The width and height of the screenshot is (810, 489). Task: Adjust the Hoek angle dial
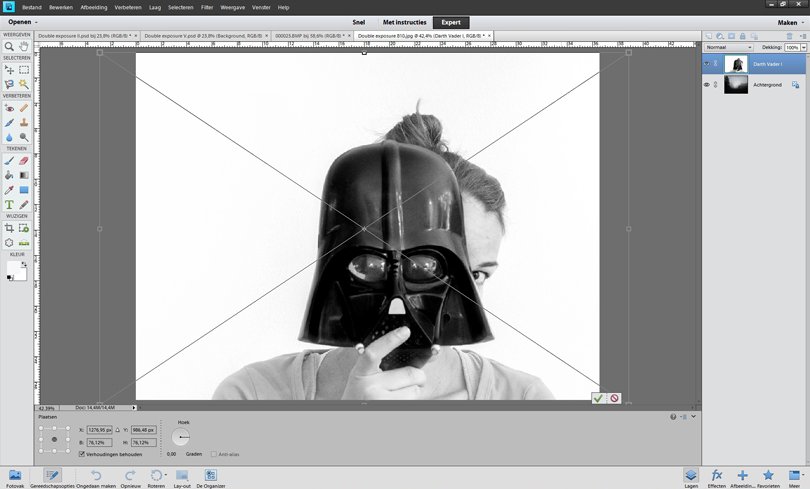point(180,437)
